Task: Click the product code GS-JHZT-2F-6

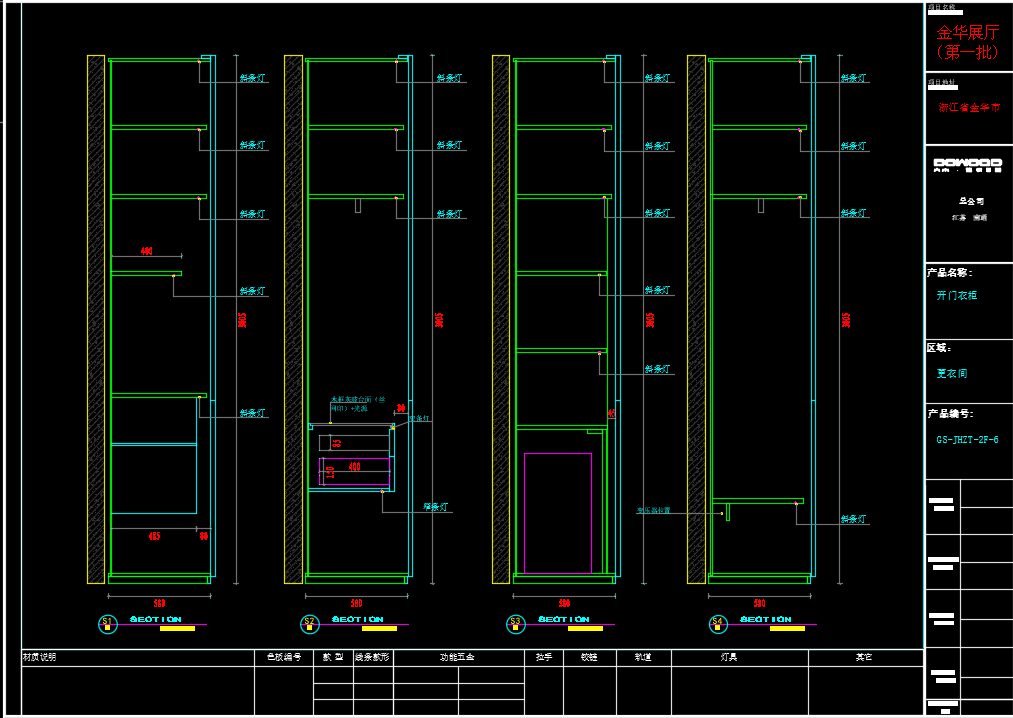Action: (967, 439)
